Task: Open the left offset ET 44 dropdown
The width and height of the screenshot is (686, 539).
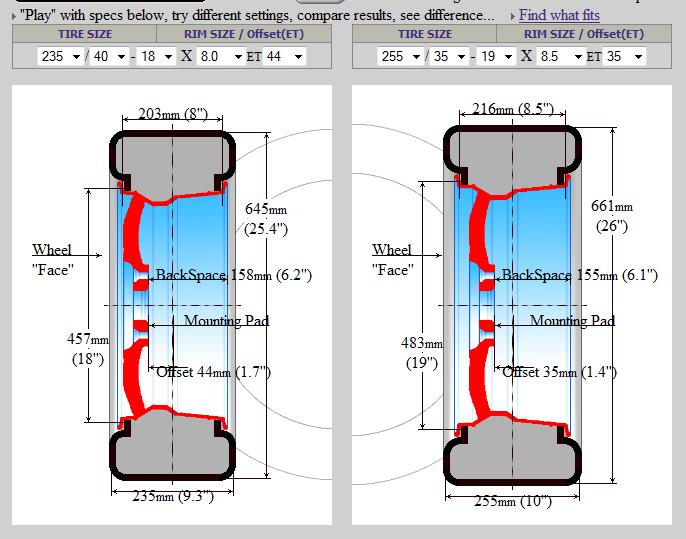Action: [x=285, y=57]
